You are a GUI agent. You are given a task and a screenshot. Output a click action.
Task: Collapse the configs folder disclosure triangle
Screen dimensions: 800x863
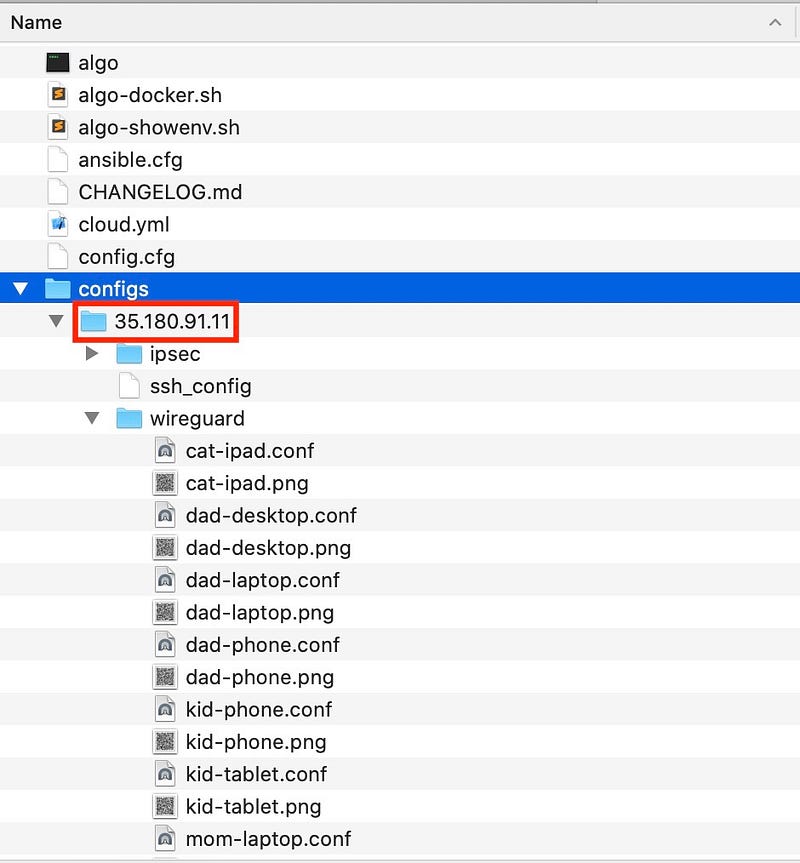click(x=21, y=288)
